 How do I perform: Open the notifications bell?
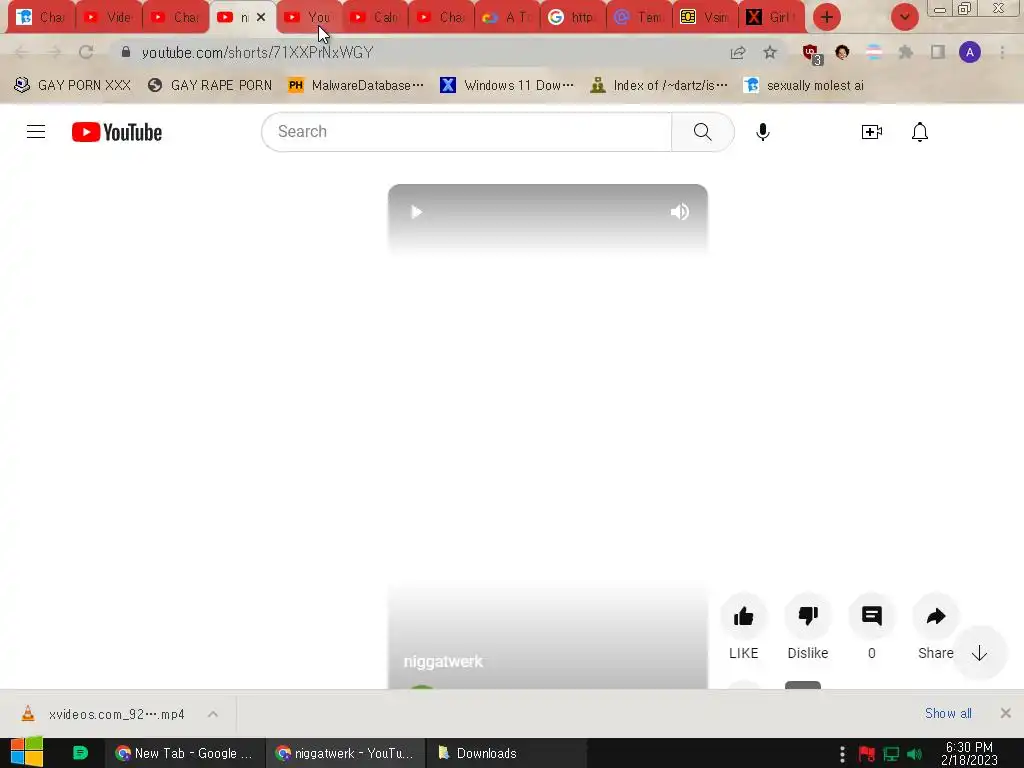(920, 132)
